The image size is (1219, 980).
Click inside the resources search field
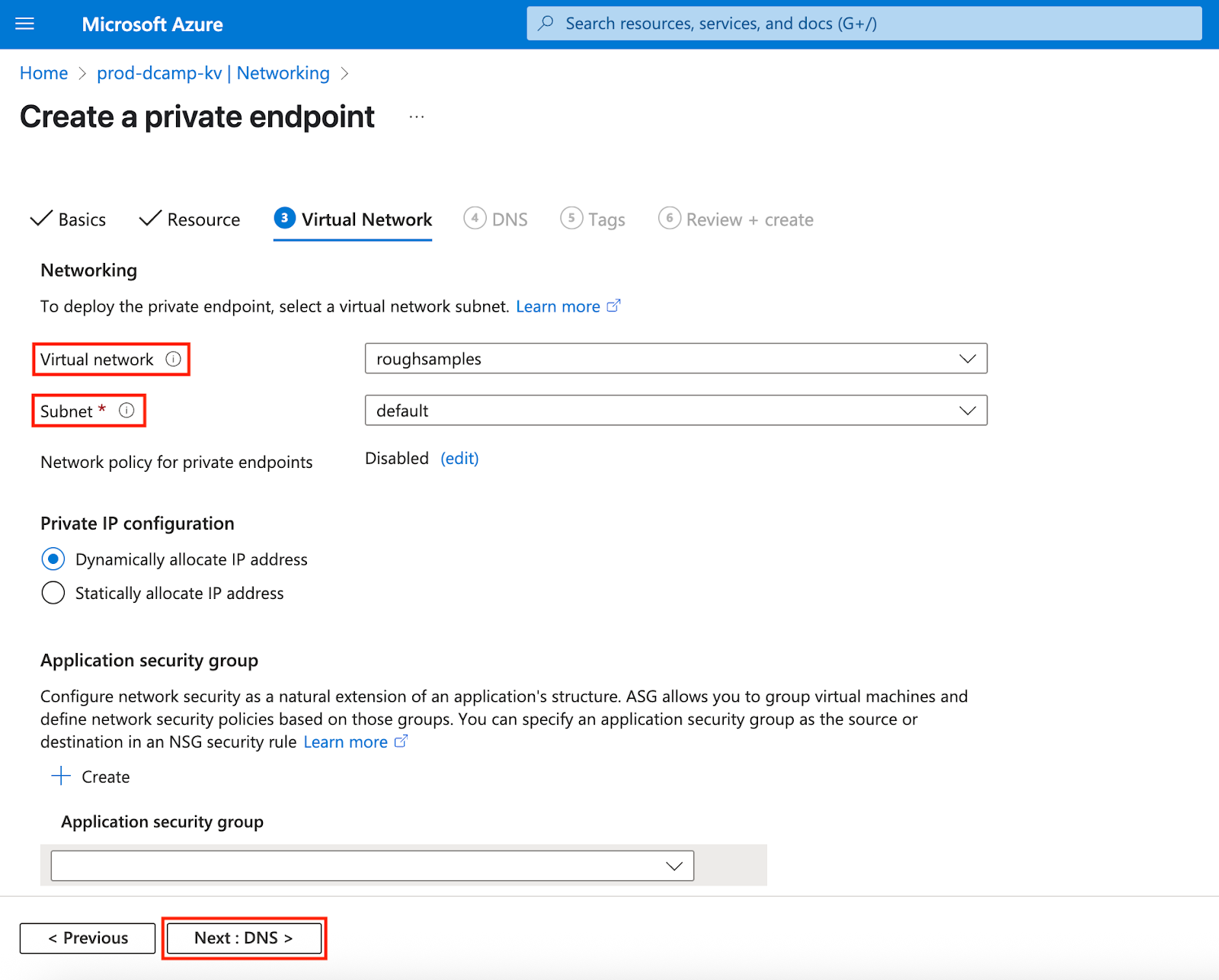point(762,24)
